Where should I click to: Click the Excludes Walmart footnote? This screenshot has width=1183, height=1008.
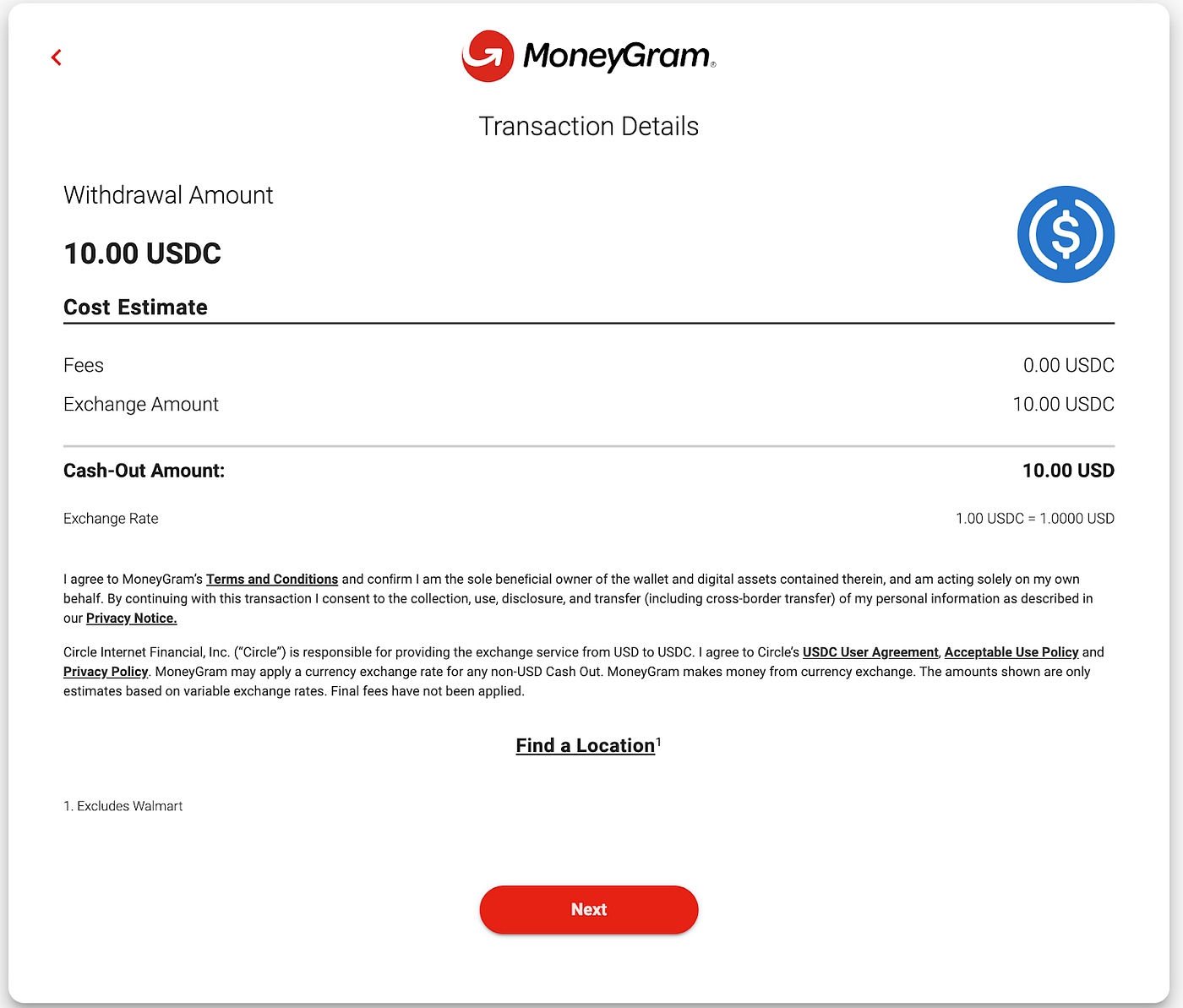pyautogui.click(x=123, y=806)
